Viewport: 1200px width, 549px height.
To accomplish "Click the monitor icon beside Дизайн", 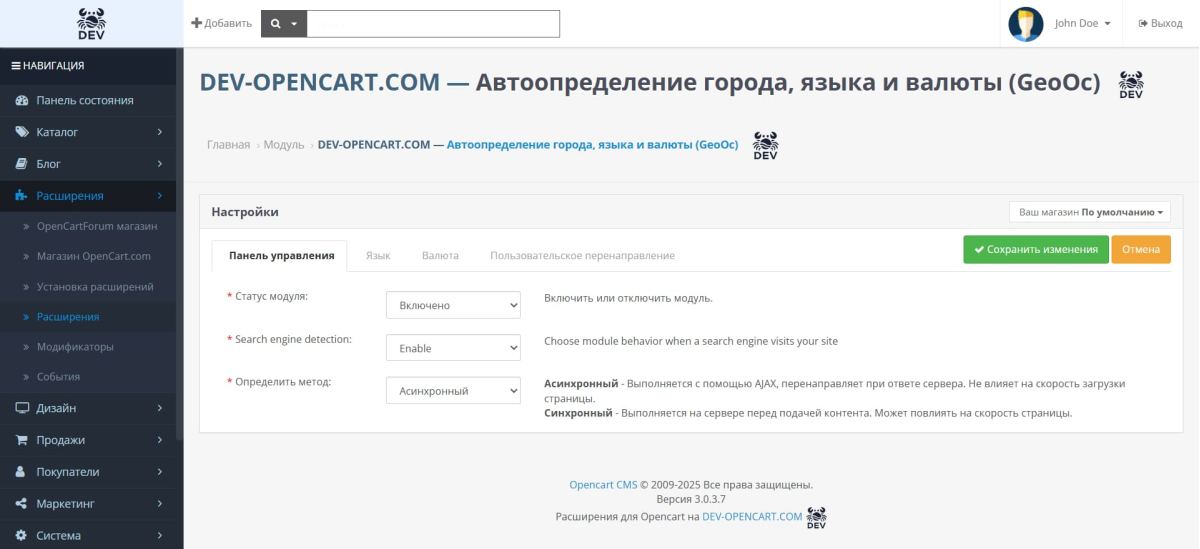I will (x=21, y=408).
